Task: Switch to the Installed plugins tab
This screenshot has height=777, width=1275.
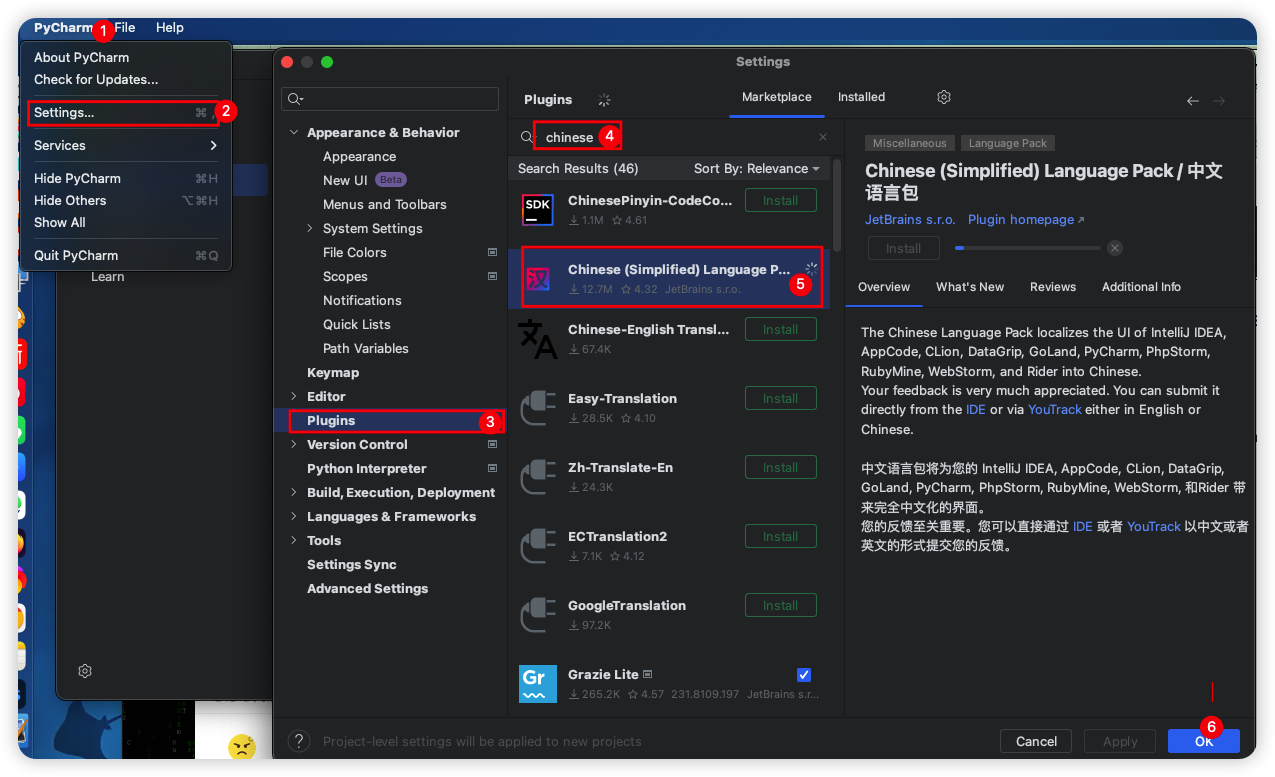Action: (x=861, y=97)
